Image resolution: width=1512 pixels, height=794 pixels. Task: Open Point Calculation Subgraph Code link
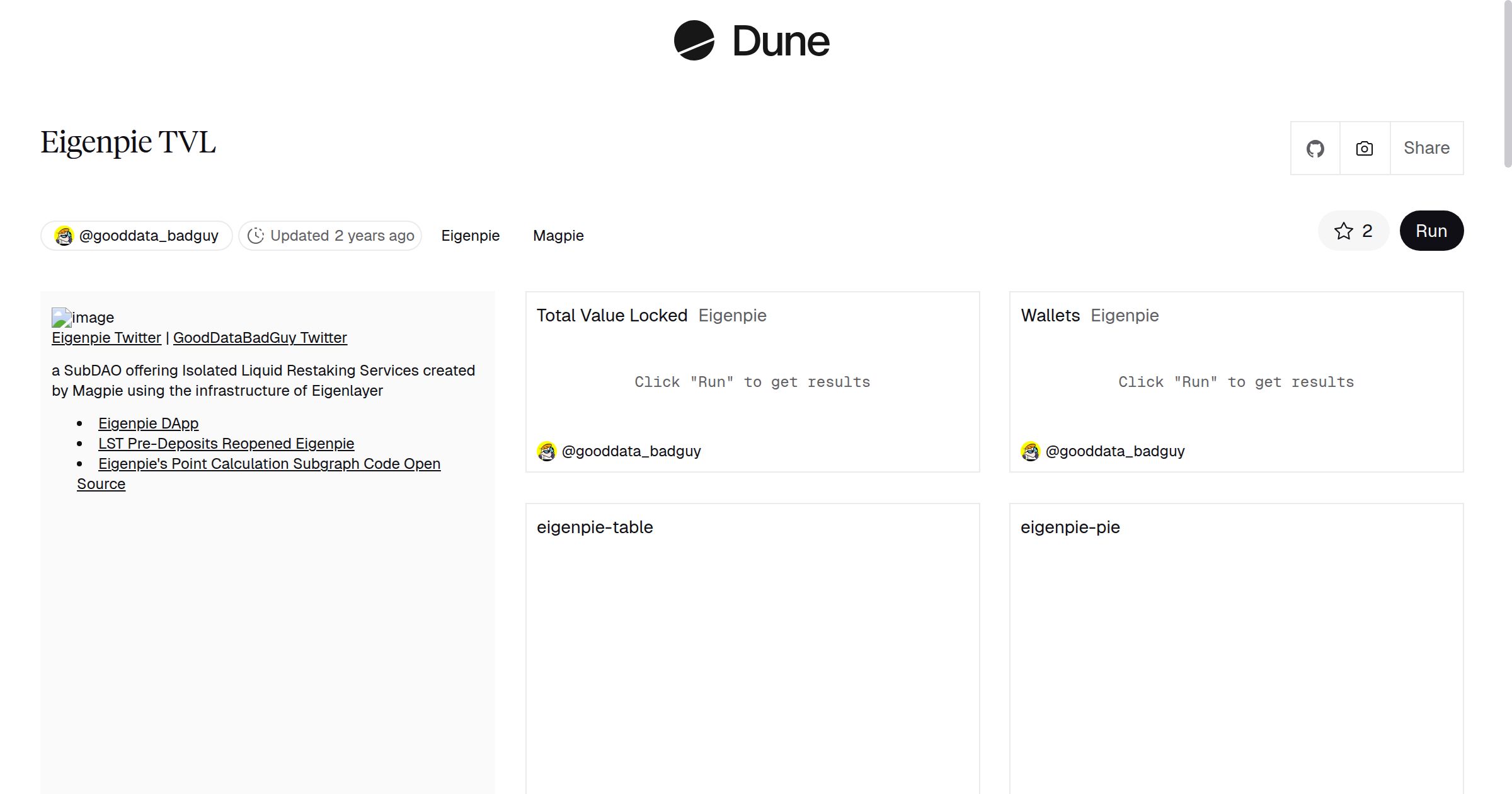(x=269, y=464)
